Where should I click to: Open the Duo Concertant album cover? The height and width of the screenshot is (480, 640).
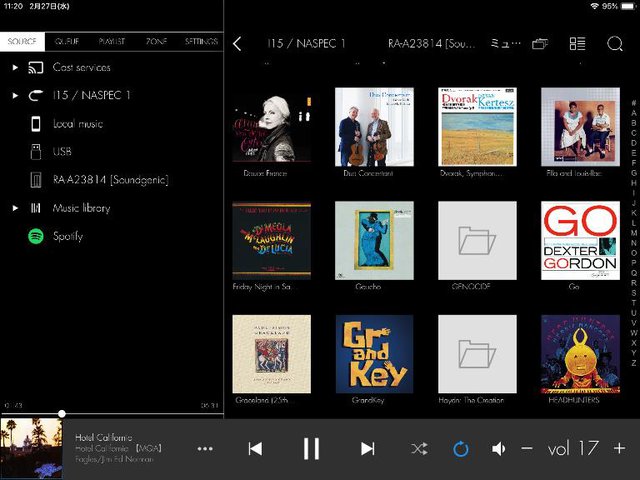point(374,127)
